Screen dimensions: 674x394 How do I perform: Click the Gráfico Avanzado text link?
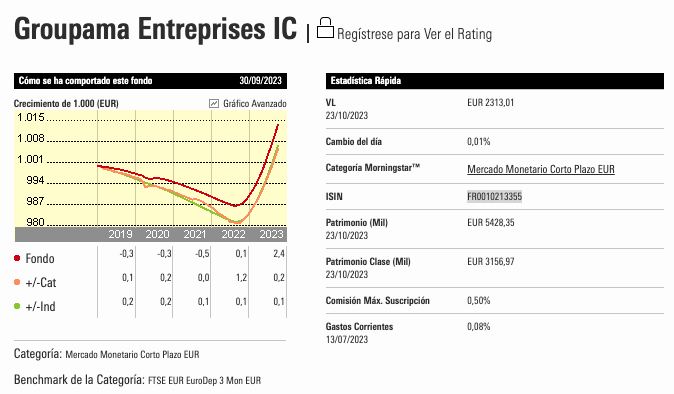pyautogui.click(x=254, y=104)
